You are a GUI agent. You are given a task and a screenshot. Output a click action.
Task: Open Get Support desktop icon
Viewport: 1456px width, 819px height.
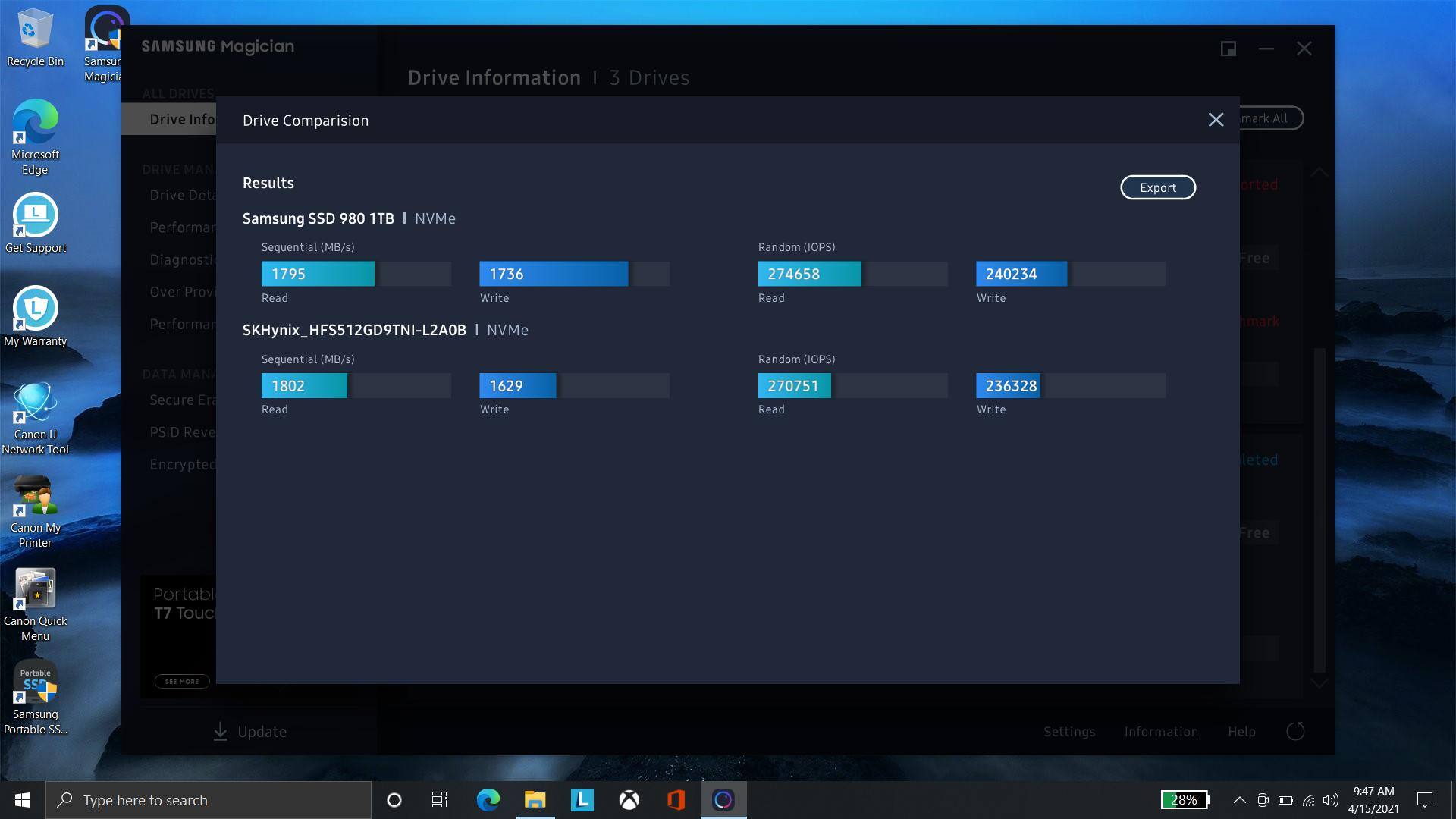coord(35,224)
